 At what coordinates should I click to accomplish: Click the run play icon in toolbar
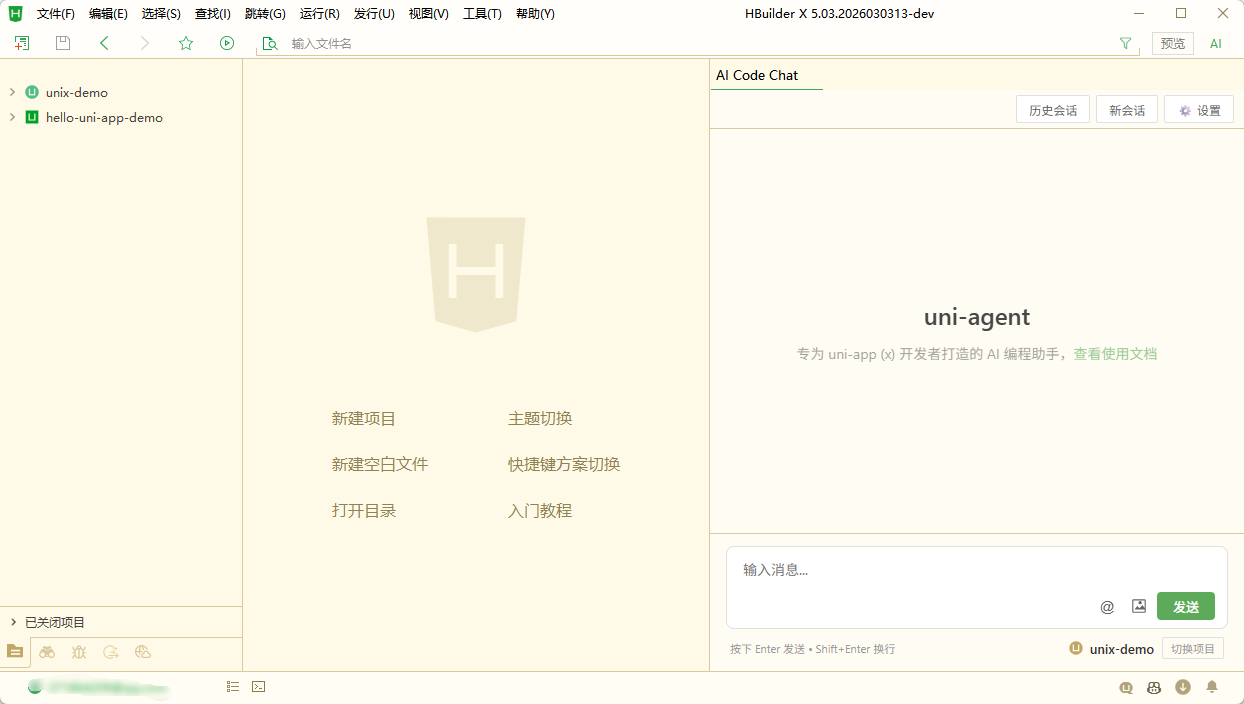pyautogui.click(x=227, y=43)
